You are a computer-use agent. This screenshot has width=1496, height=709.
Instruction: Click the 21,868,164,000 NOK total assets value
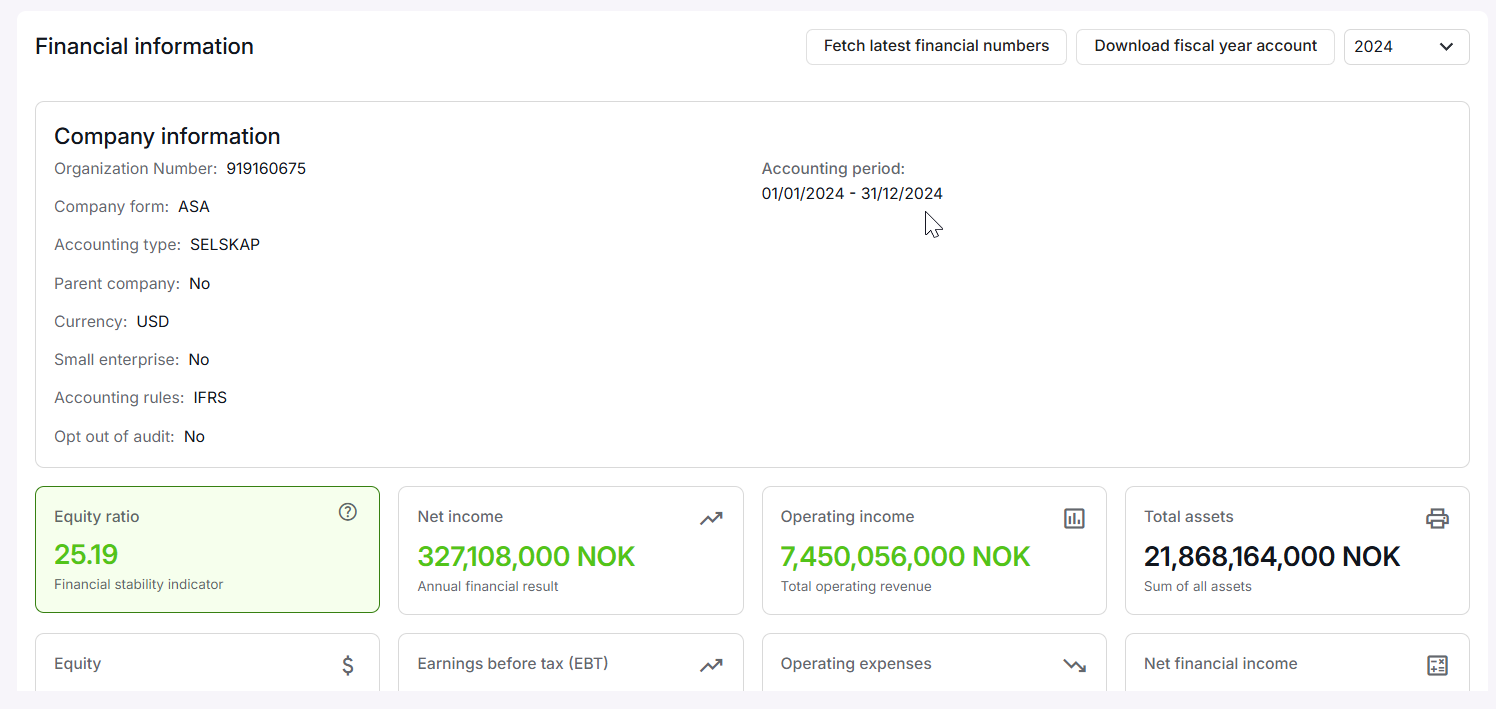(x=1272, y=556)
